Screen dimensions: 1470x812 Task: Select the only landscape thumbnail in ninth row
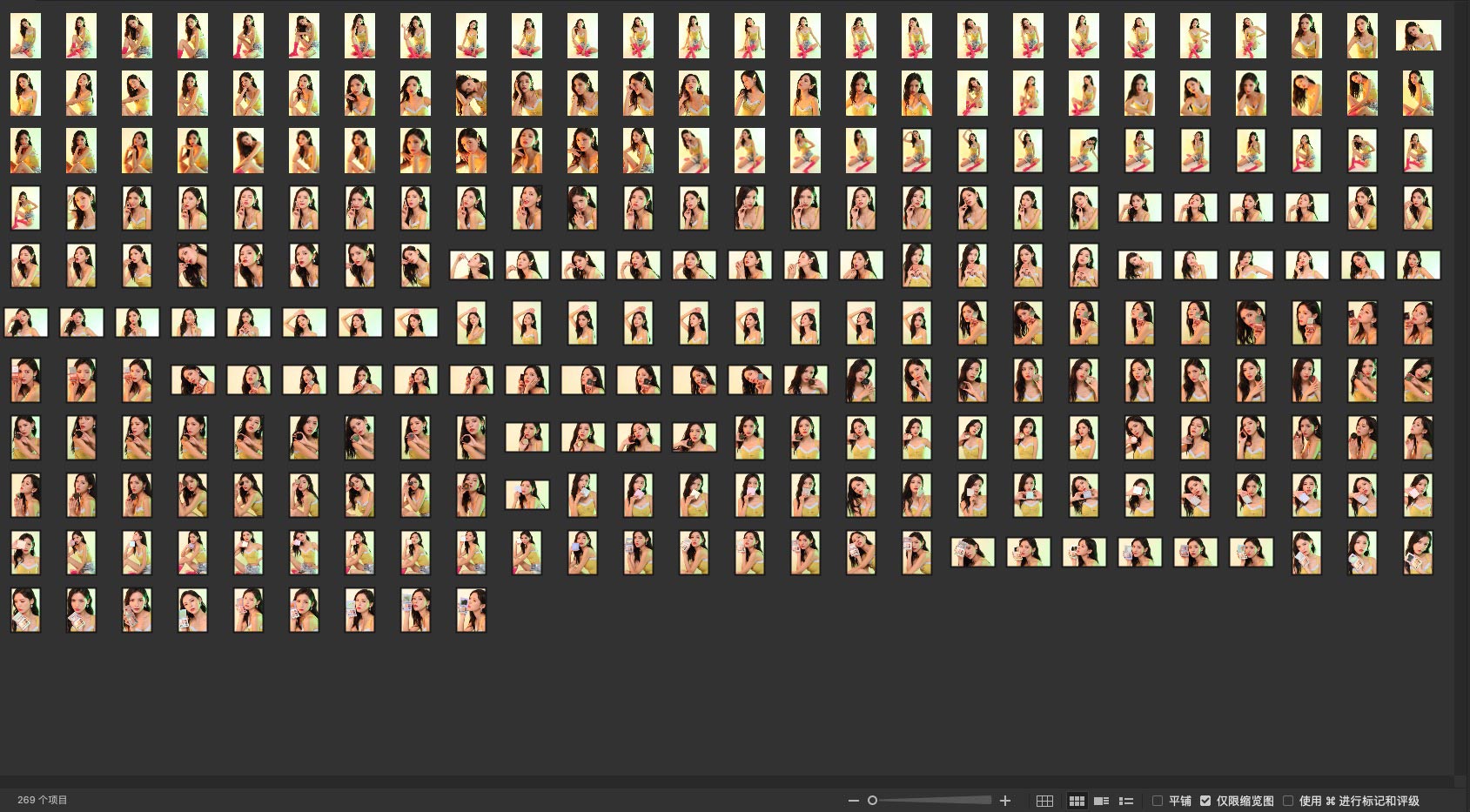pos(527,494)
